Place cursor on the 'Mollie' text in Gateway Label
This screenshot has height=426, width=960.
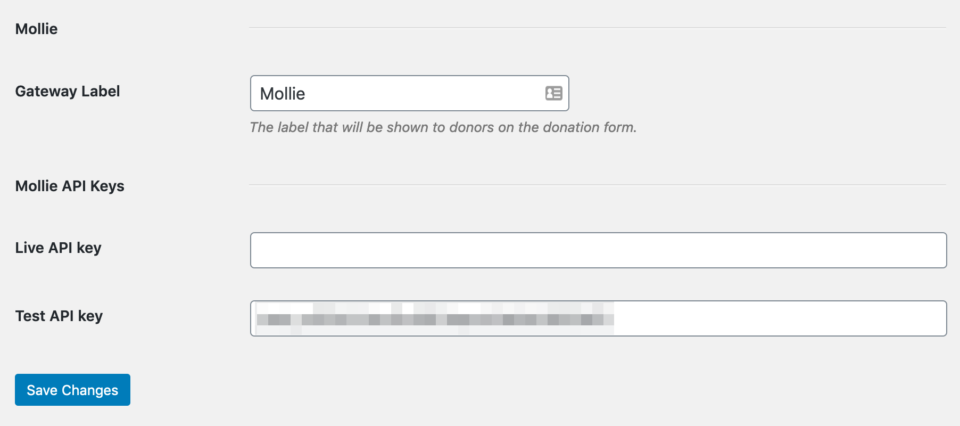point(282,94)
